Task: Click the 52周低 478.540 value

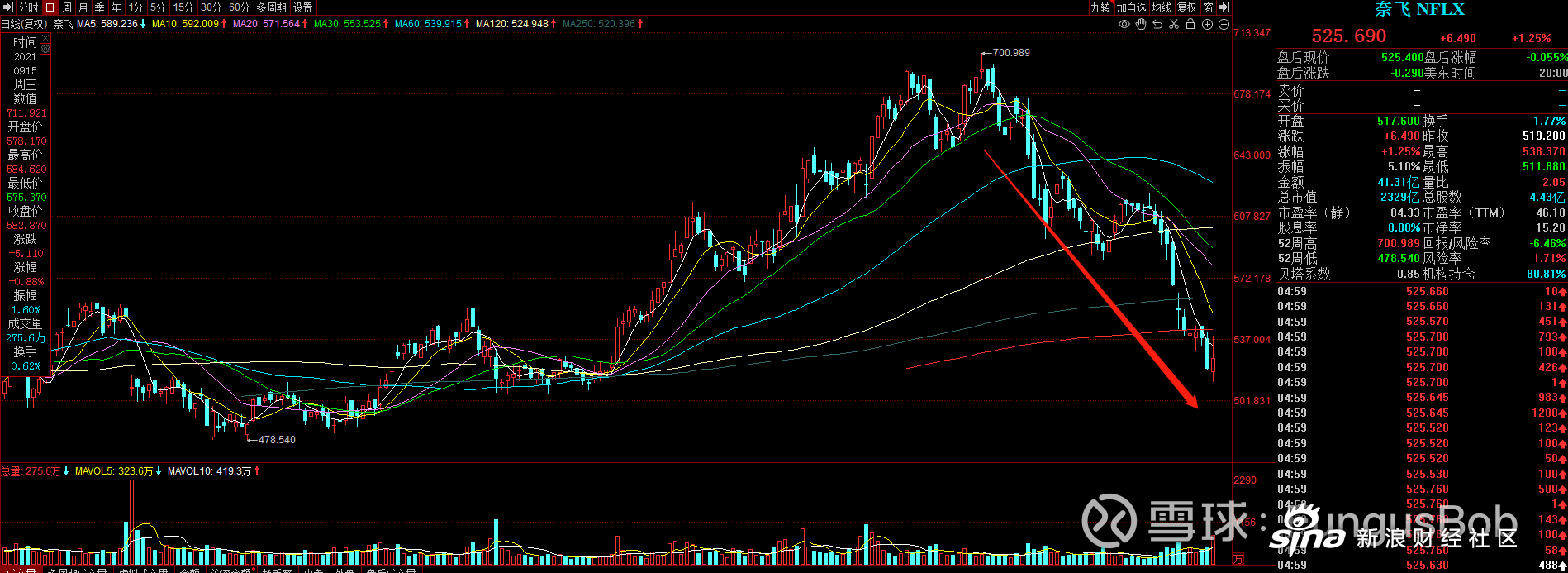Action: point(1398,259)
